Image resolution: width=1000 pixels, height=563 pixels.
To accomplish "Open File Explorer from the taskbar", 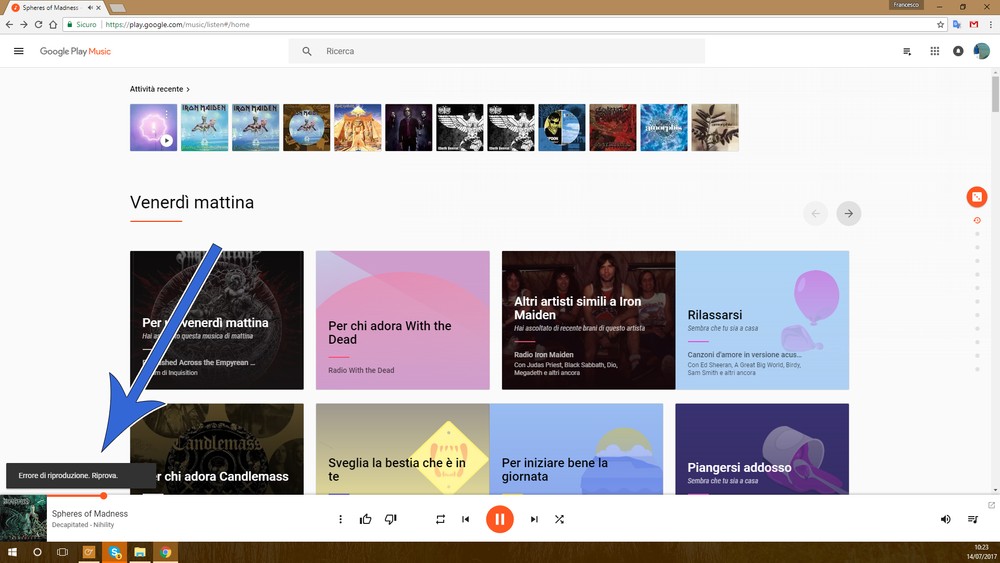I will click(x=140, y=552).
